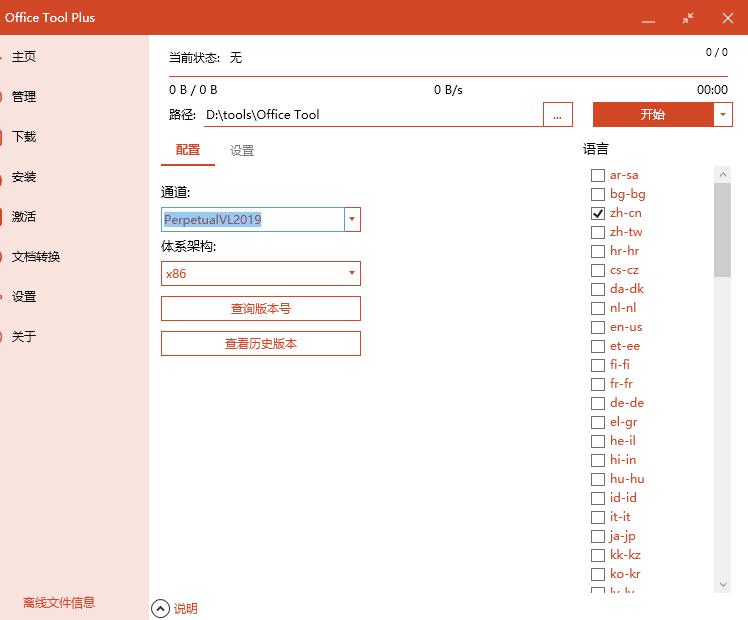
Task: Check the hr-hr language checkbox
Action: [x=598, y=251]
